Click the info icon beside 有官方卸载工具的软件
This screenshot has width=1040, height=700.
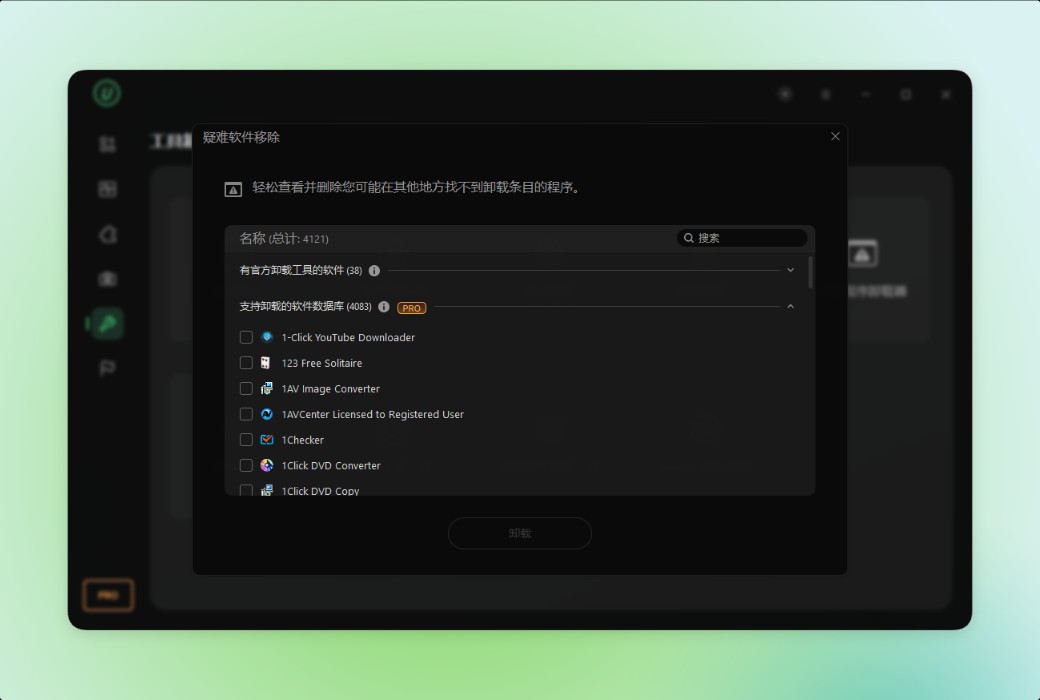pos(374,271)
